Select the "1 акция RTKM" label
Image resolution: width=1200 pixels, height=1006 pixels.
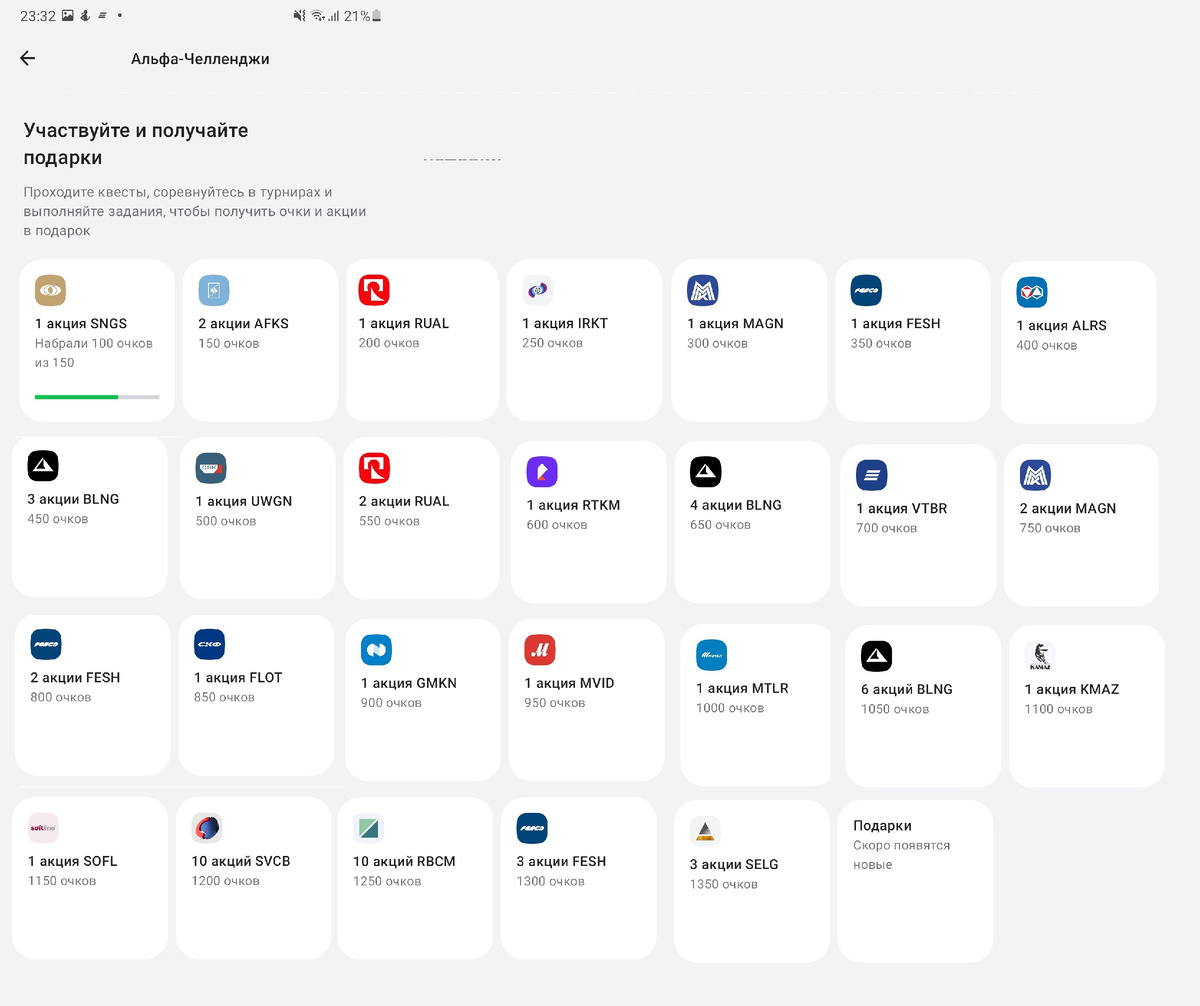click(574, 505)
